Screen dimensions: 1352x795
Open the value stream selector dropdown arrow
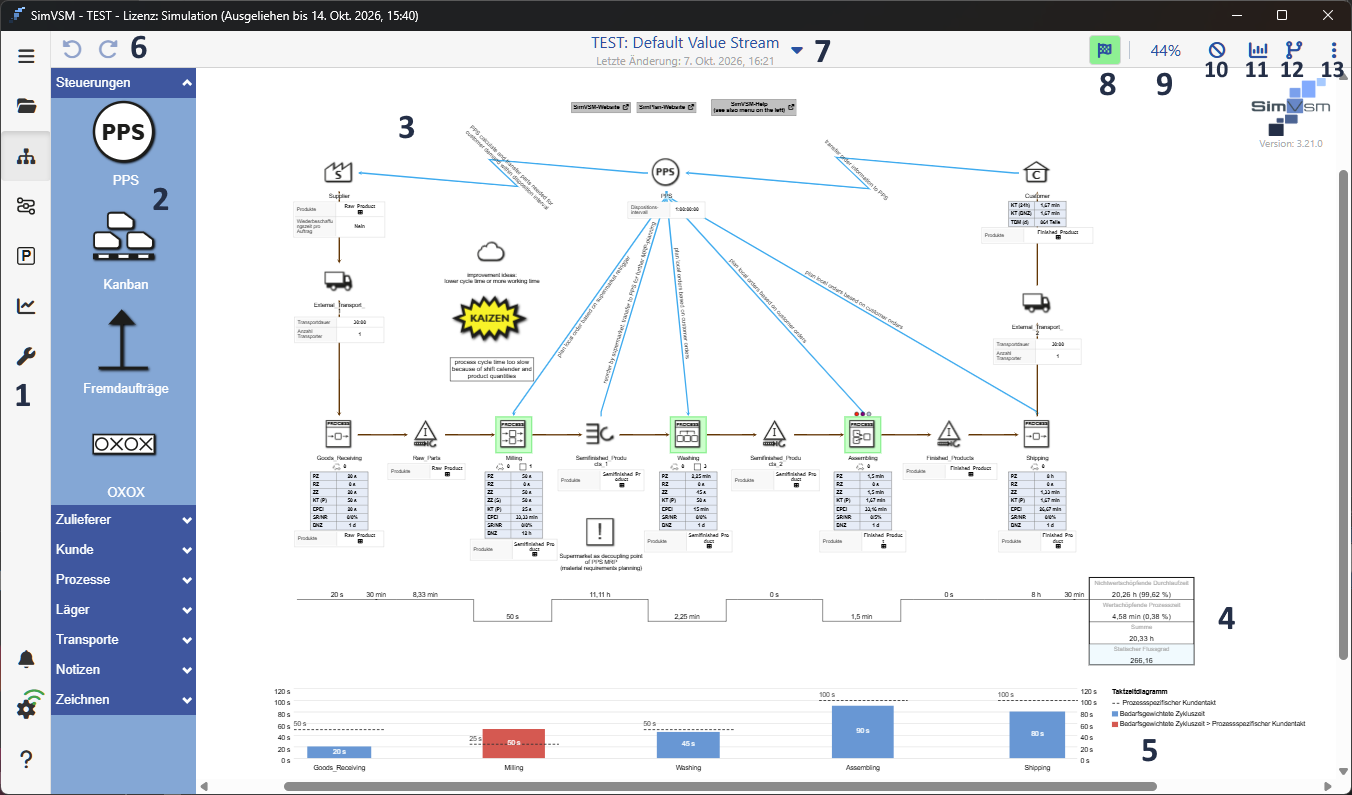797,50
